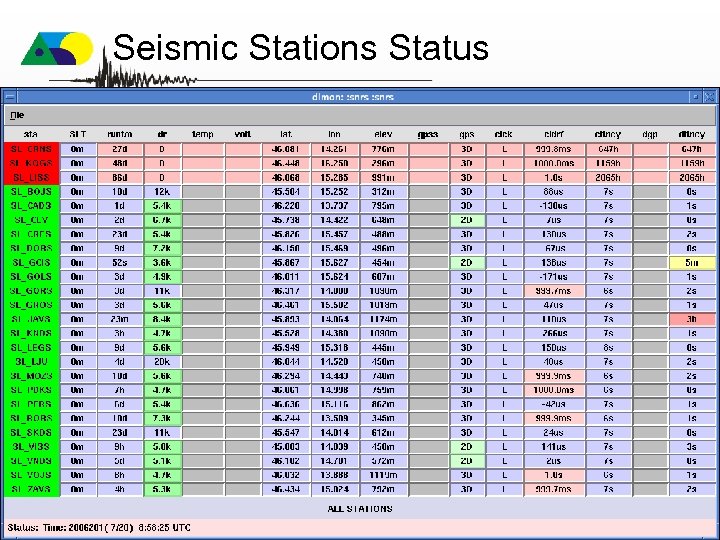Click the '2065h' cell under cltncy column
Screen dimensions: 720x540
pyautogui.click(x=608, y=178)
